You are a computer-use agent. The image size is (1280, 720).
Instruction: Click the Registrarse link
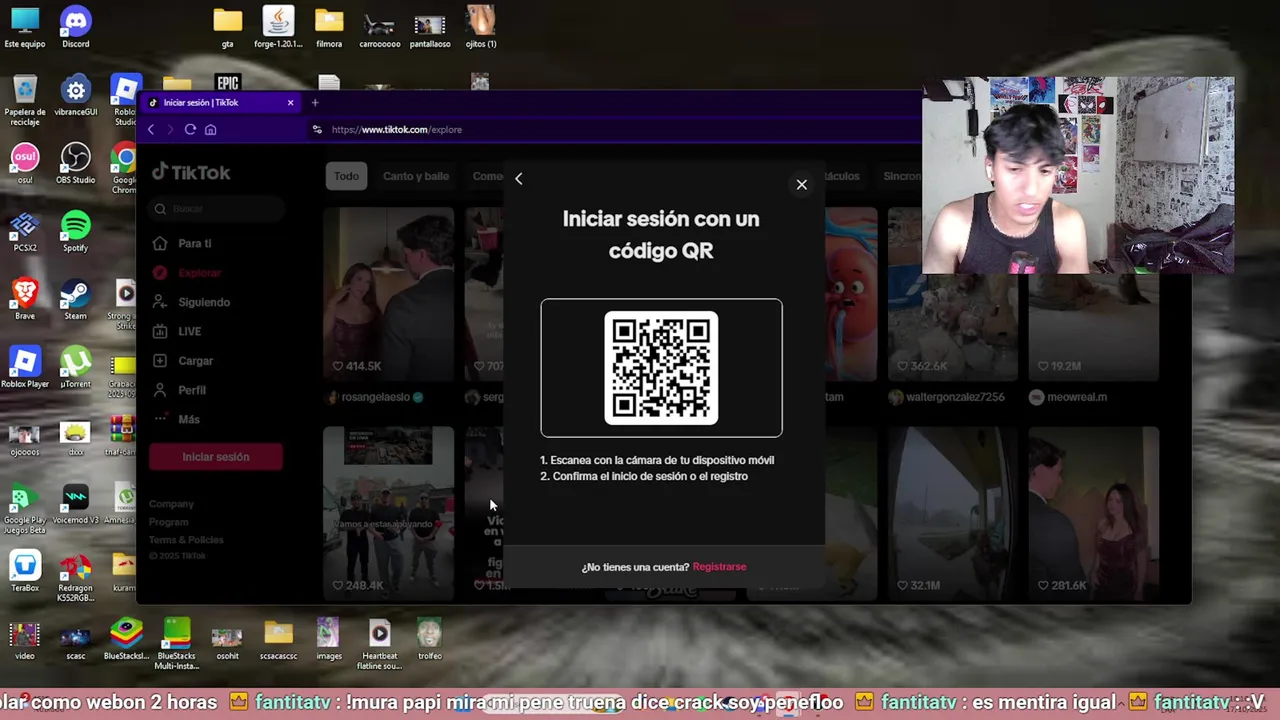click(x=719, y=567)
